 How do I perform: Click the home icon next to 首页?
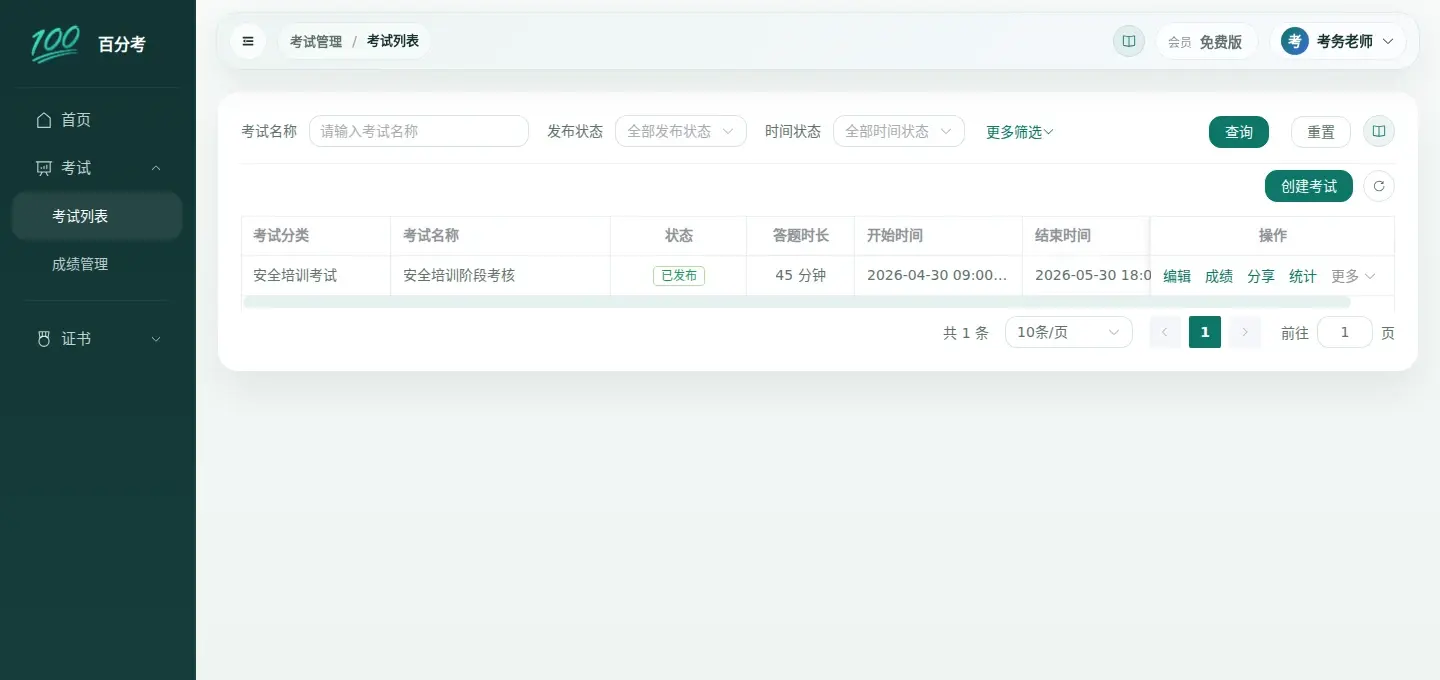pos(44,120)
